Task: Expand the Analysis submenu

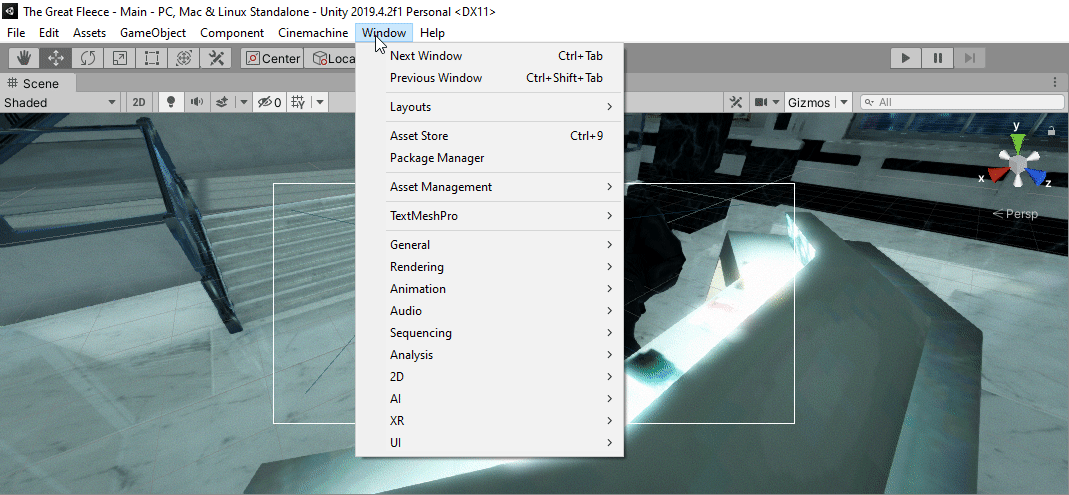Action: [490, 355]
